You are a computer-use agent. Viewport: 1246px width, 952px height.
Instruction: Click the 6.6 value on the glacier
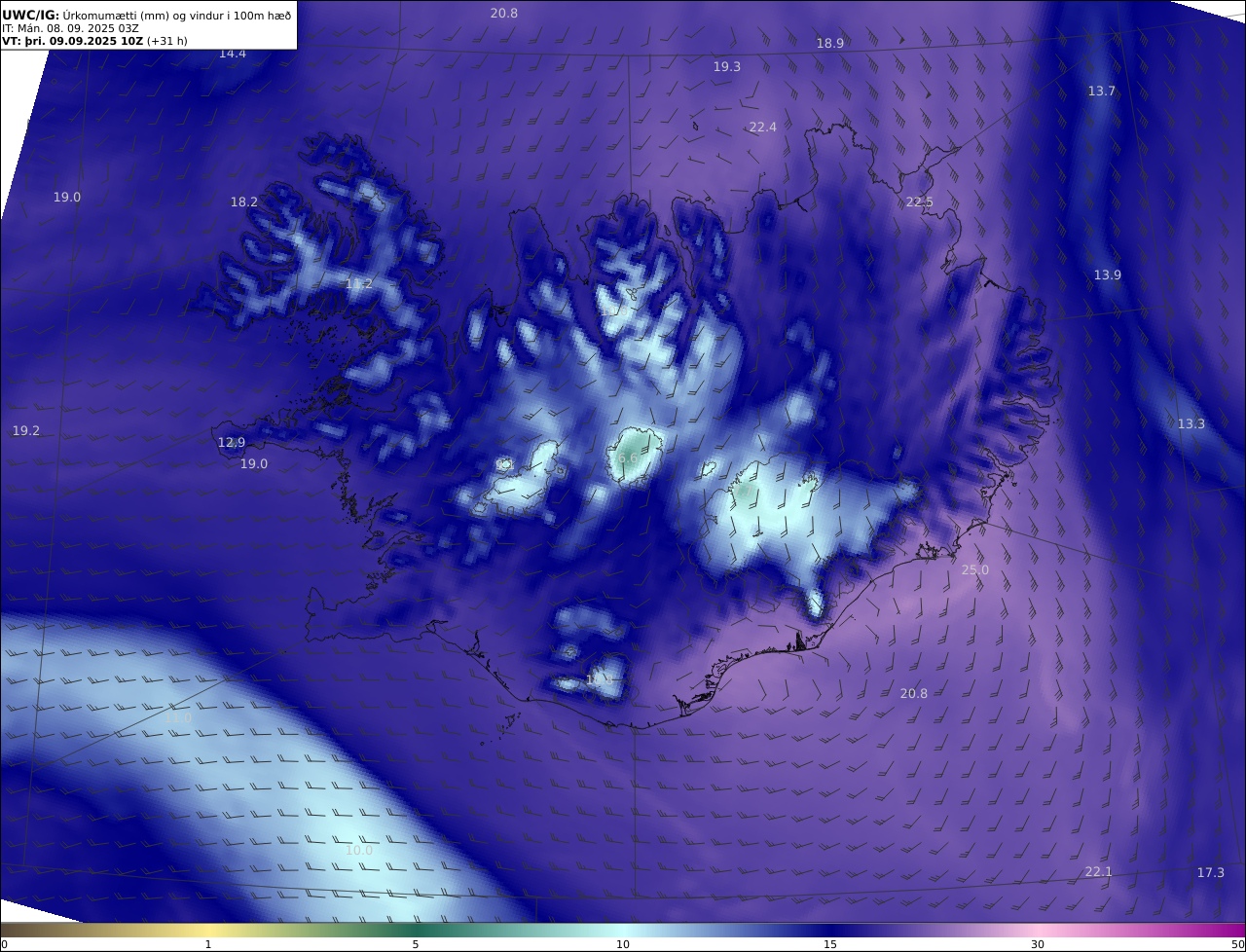pyautogui.click(x=629, y=458)
